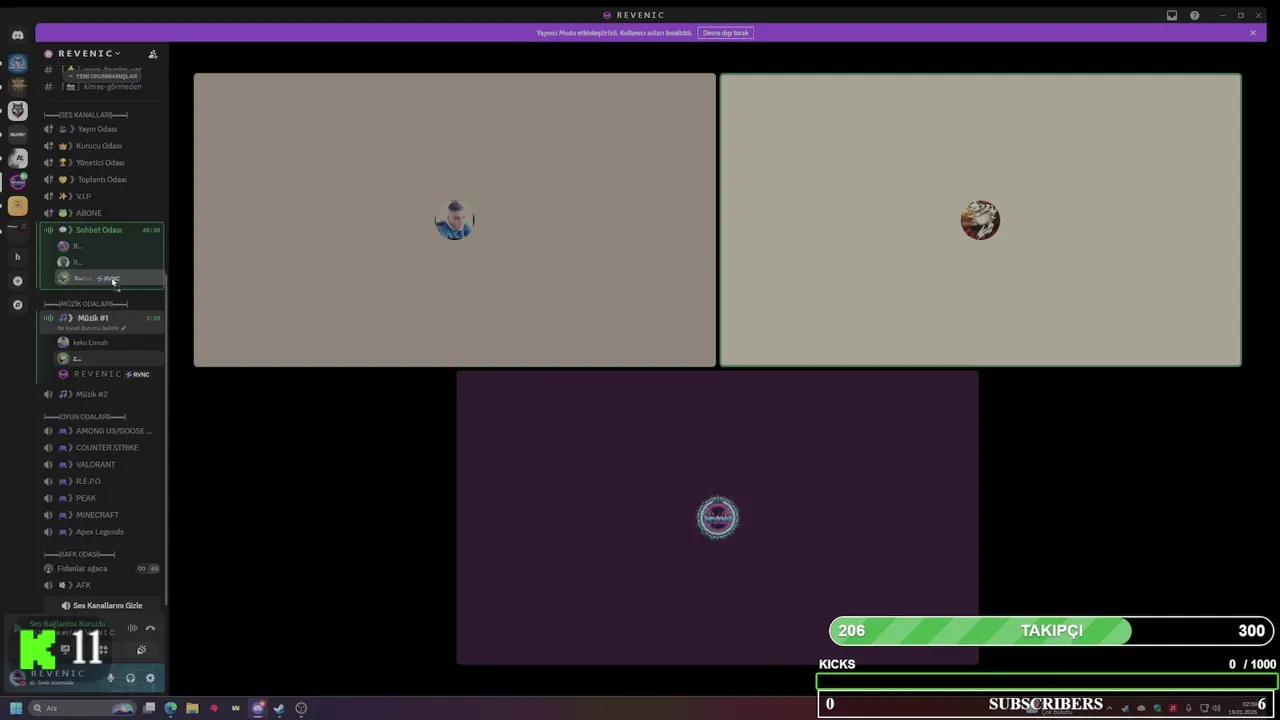Dismiss the streamer mode banner with X
1280x720 pixels.
[1252, 33]
